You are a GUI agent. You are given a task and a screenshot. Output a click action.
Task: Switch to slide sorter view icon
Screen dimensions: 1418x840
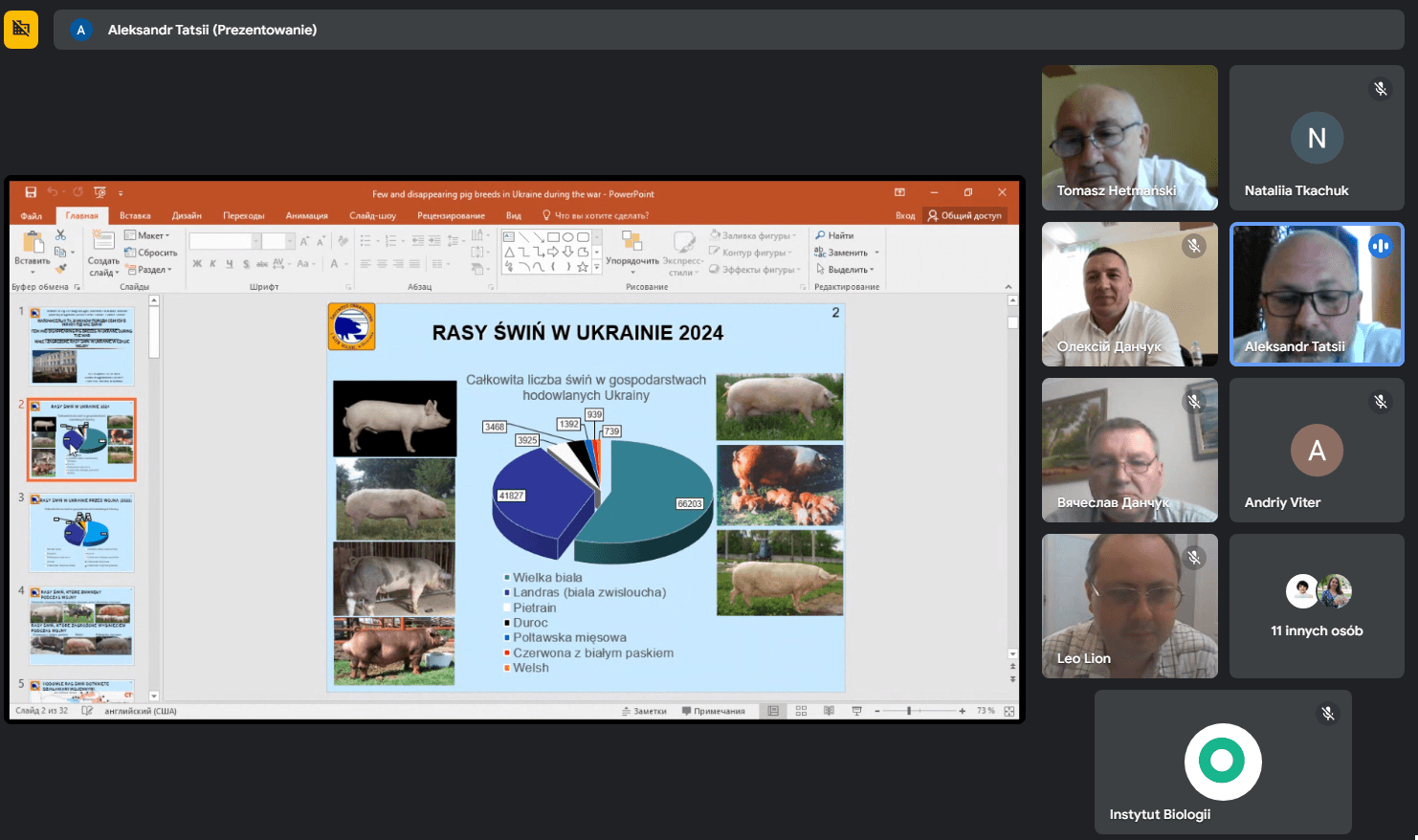pos(801,711)
